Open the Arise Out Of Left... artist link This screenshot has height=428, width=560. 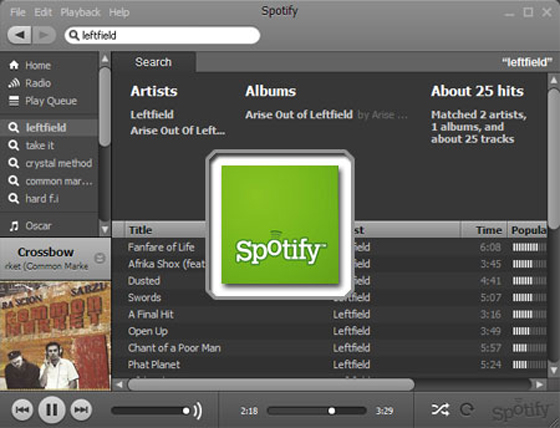pyautogui.click(x=178, y=131)
